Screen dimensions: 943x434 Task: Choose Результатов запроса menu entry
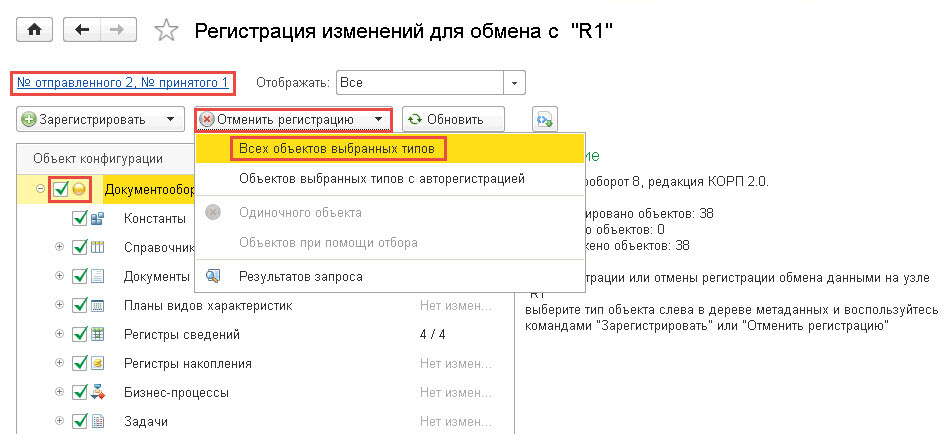390,277
